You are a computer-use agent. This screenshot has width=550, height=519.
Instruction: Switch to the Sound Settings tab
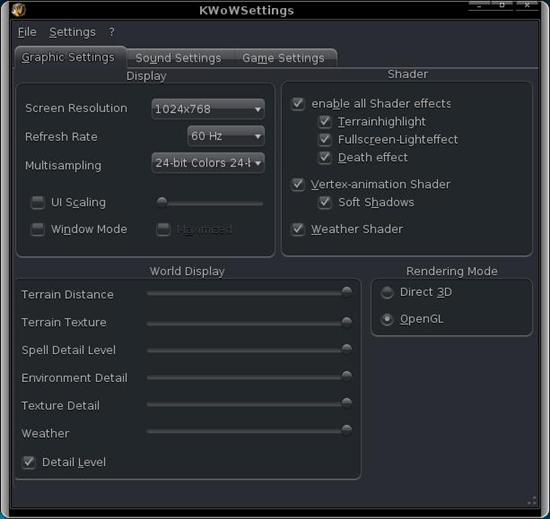[x=178, y=58]
